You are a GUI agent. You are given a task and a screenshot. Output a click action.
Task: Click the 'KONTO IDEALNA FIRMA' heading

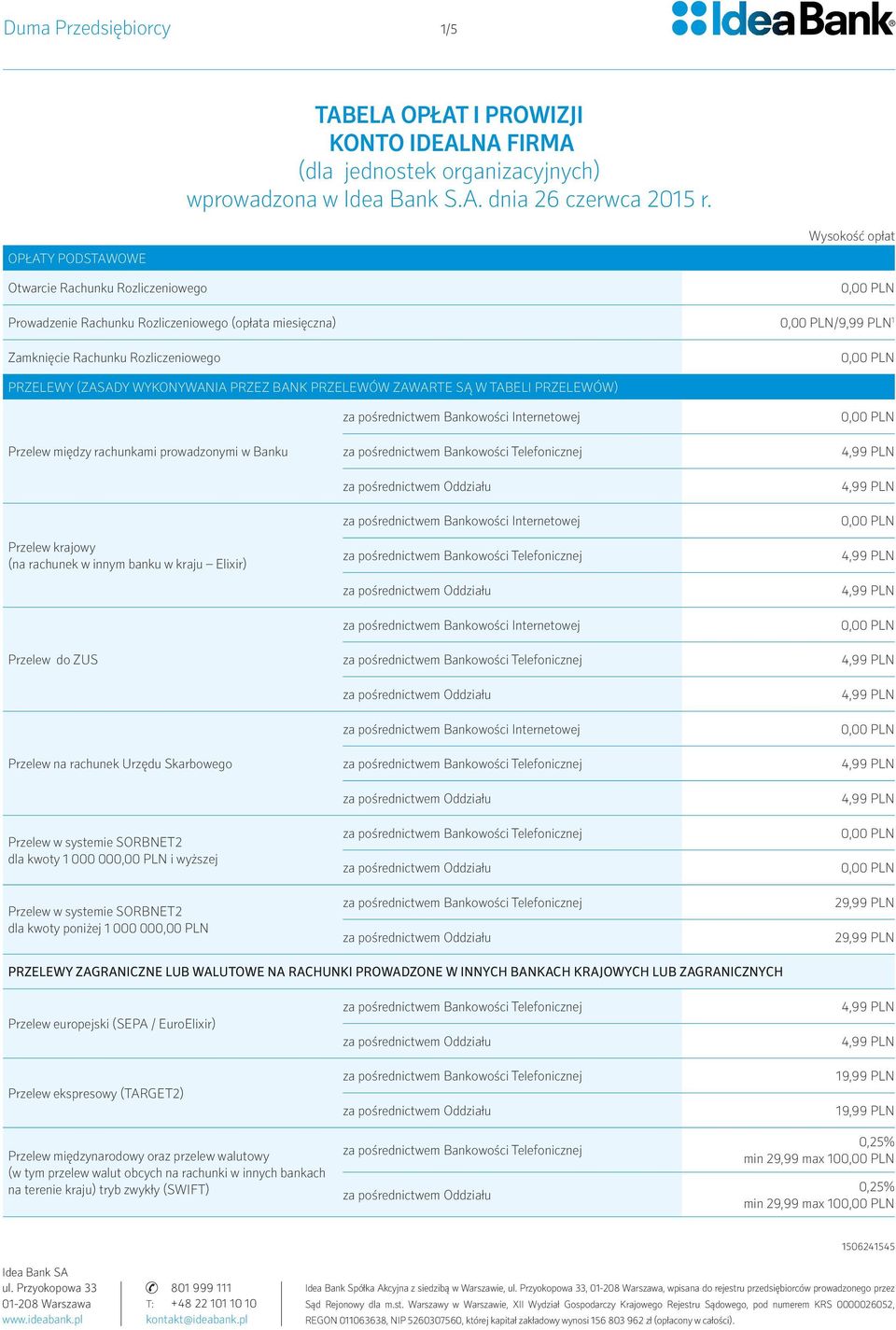(452, 143)
